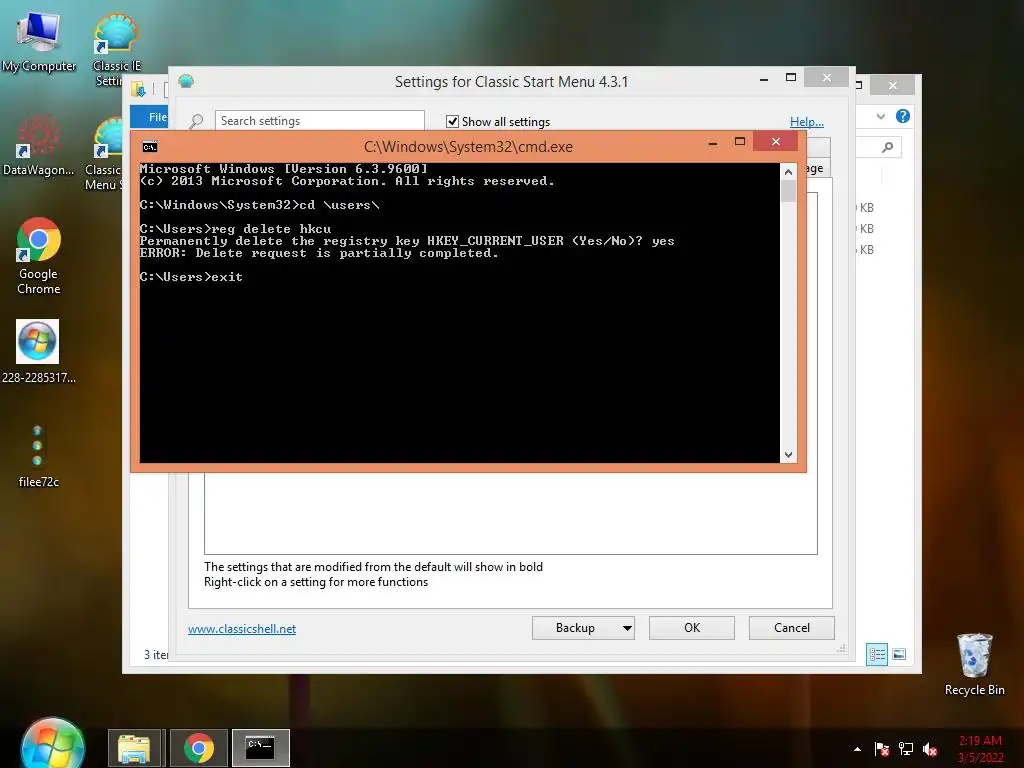The width and height of the screenshot is (1024, 768).
Task: Click cmd window scrollbar down arrow
Action: coord(788,455)
